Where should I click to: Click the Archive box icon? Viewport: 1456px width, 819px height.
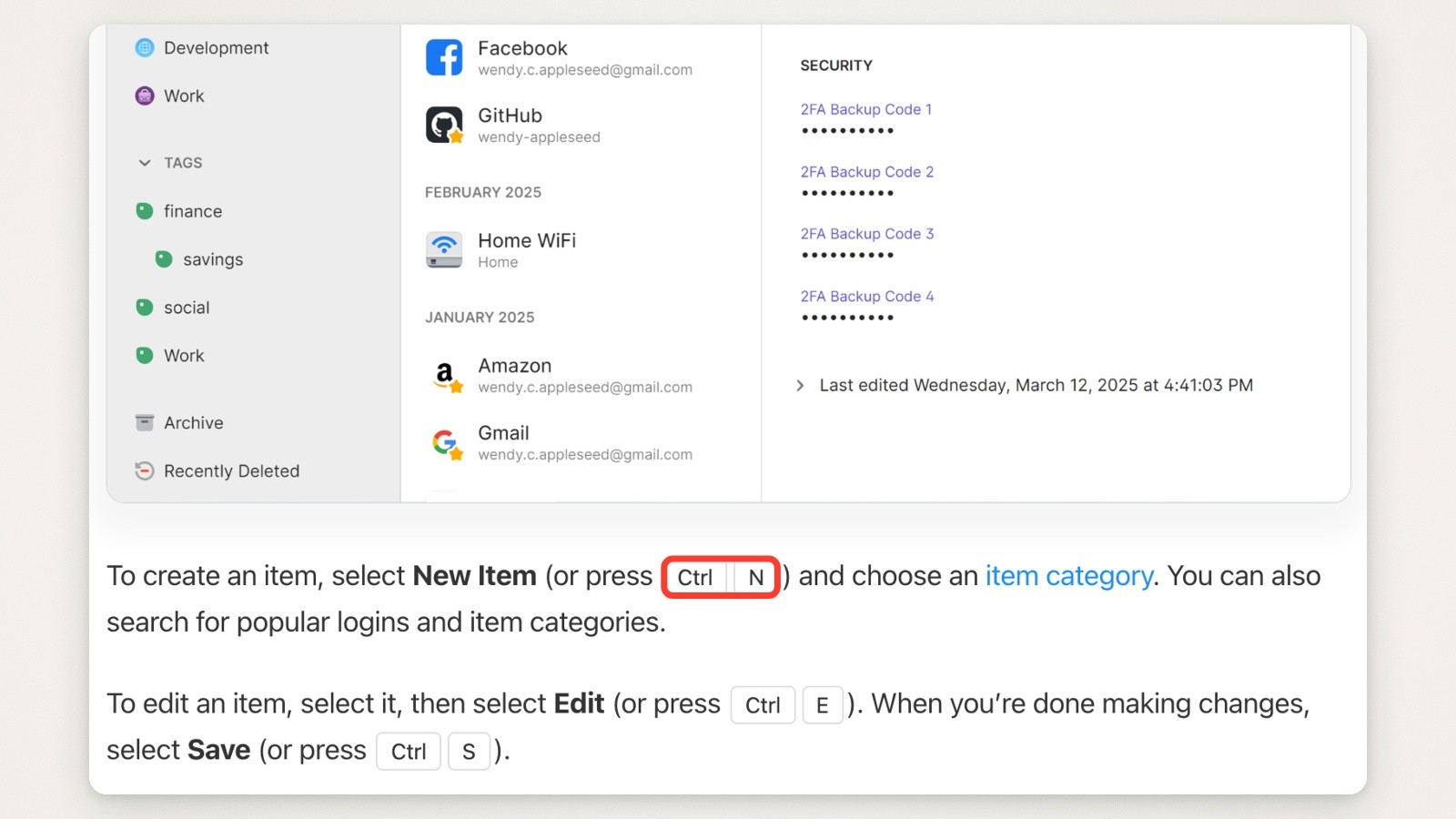[145, 422]
